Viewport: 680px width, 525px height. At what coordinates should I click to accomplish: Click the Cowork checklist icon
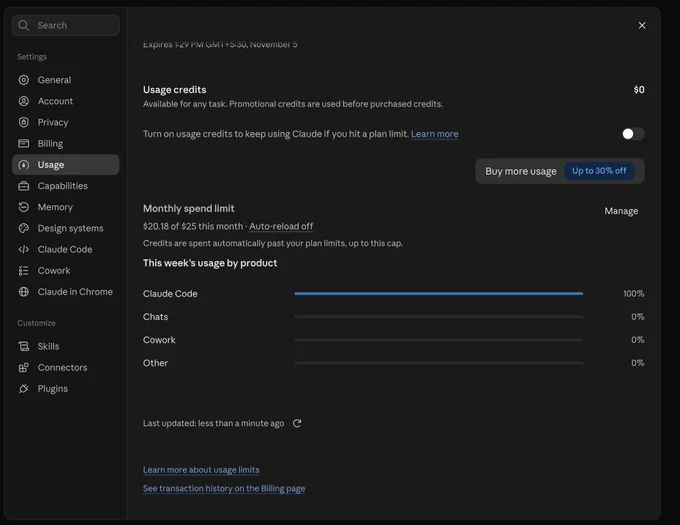click(x=24, y=271)
